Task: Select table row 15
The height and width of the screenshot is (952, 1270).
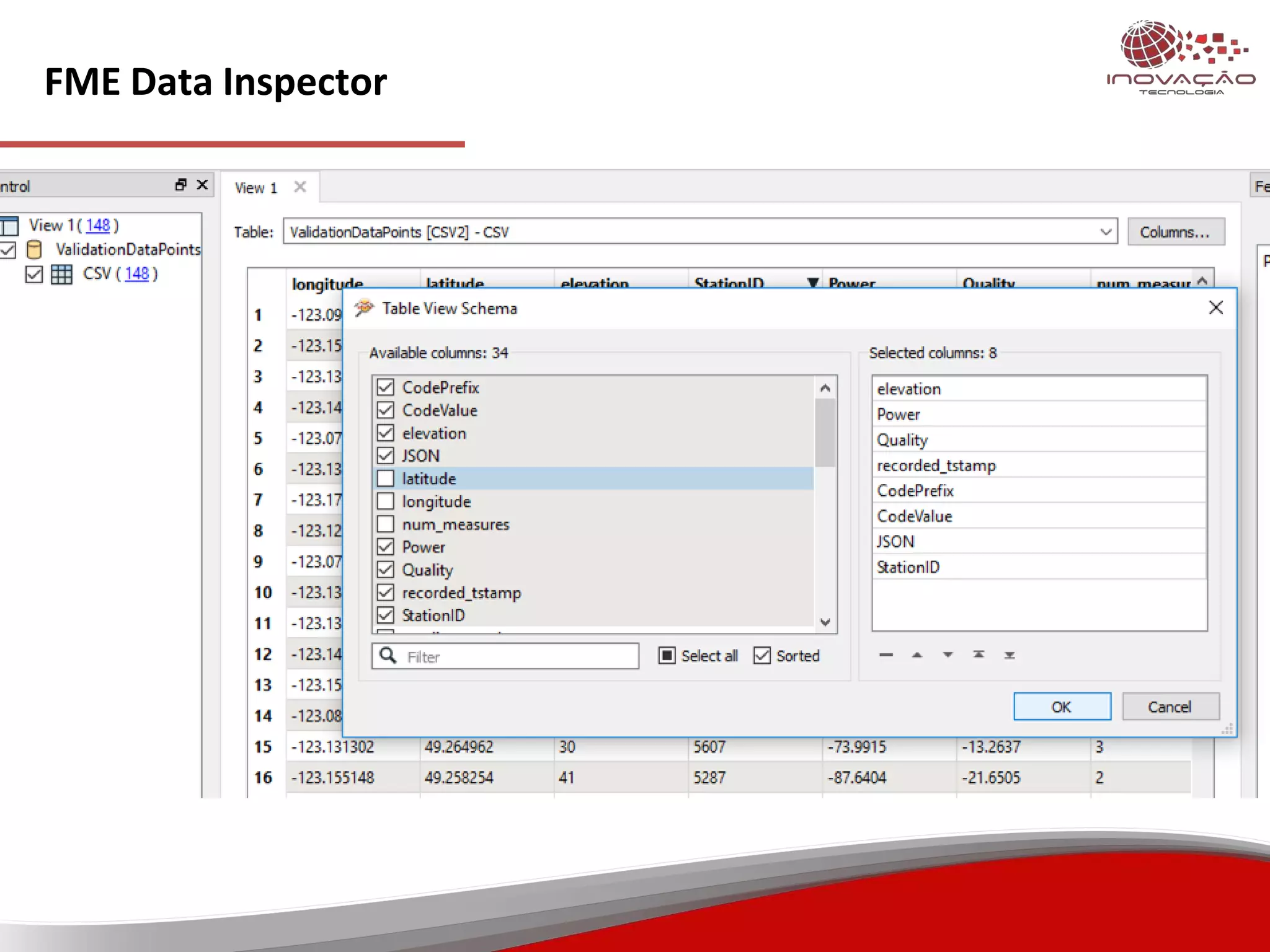Action: [264, 746]
